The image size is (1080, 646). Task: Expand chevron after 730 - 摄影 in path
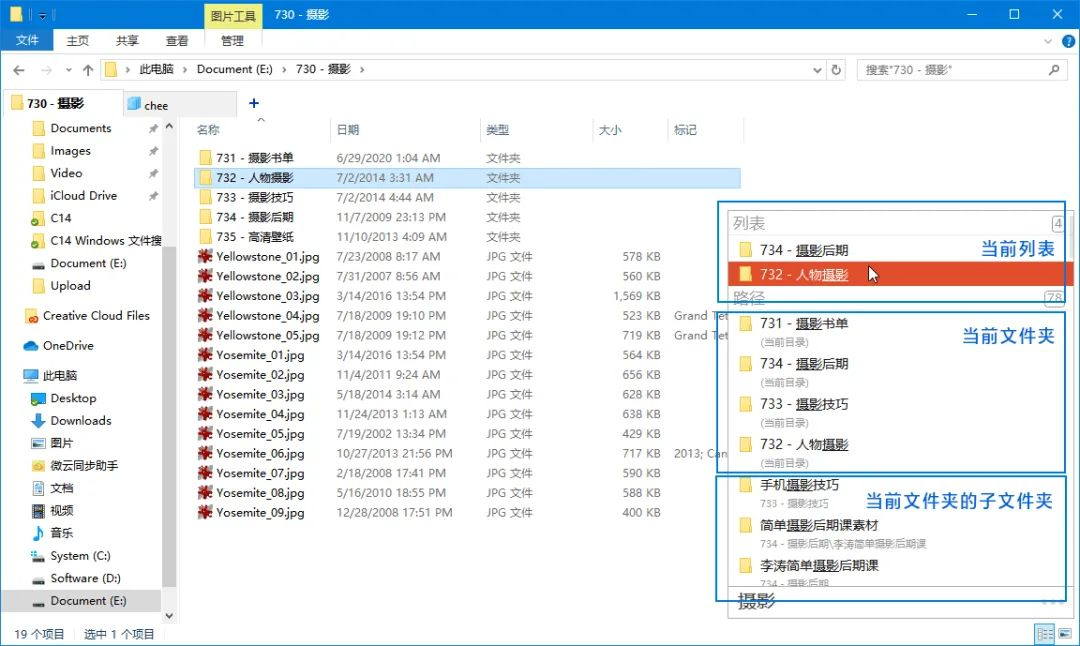362,70
